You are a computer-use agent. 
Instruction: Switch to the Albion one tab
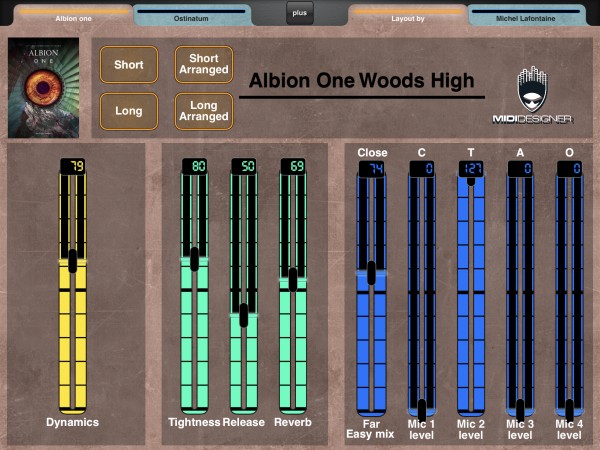coord(73,16)
